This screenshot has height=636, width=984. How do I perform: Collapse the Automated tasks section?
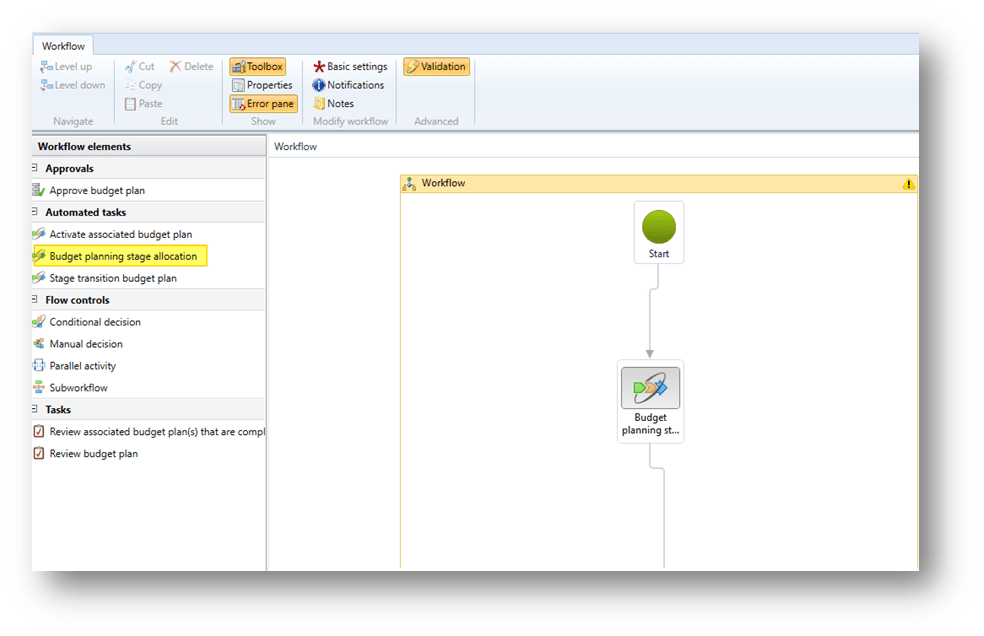(x=36, y=212)
